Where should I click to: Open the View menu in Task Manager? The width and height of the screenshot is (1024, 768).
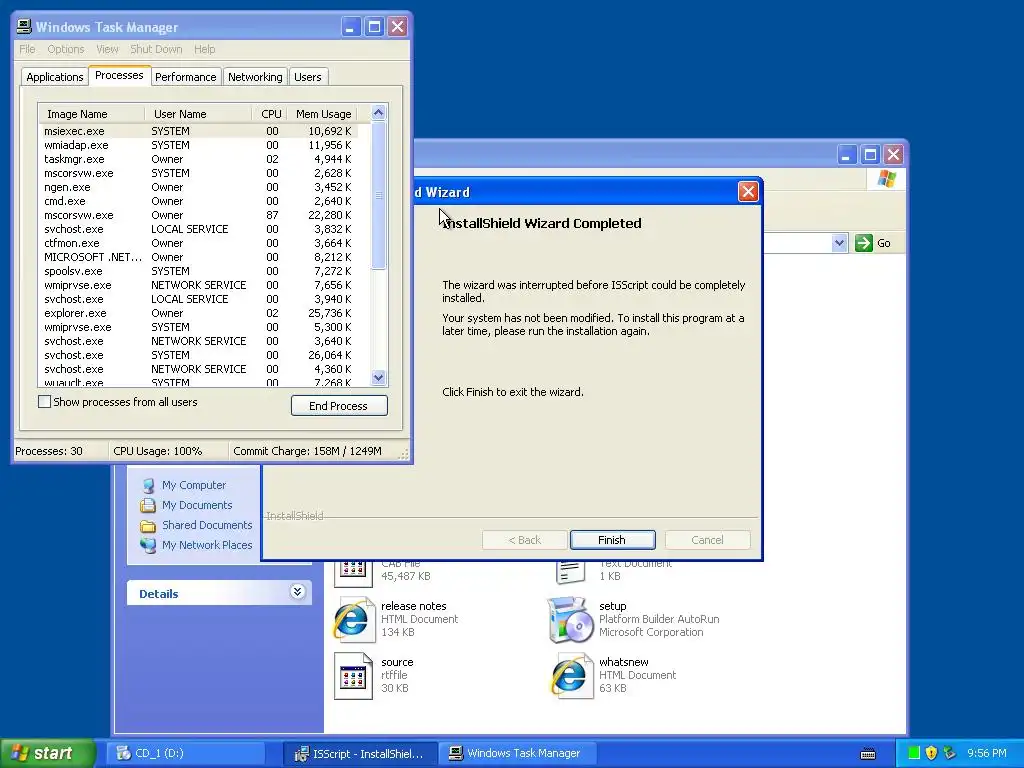tap(107, 49)
